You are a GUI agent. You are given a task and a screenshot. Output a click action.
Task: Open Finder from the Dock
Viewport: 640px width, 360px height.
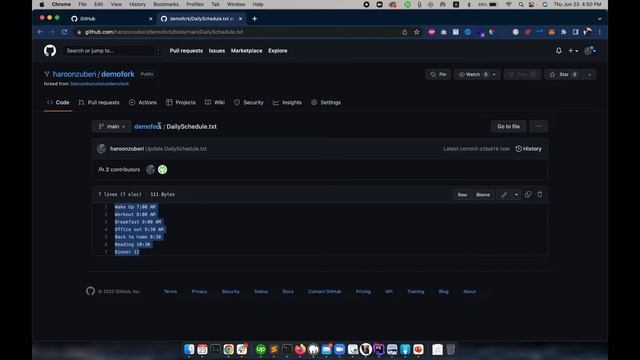pyautogui.click(x=189, y=349)
